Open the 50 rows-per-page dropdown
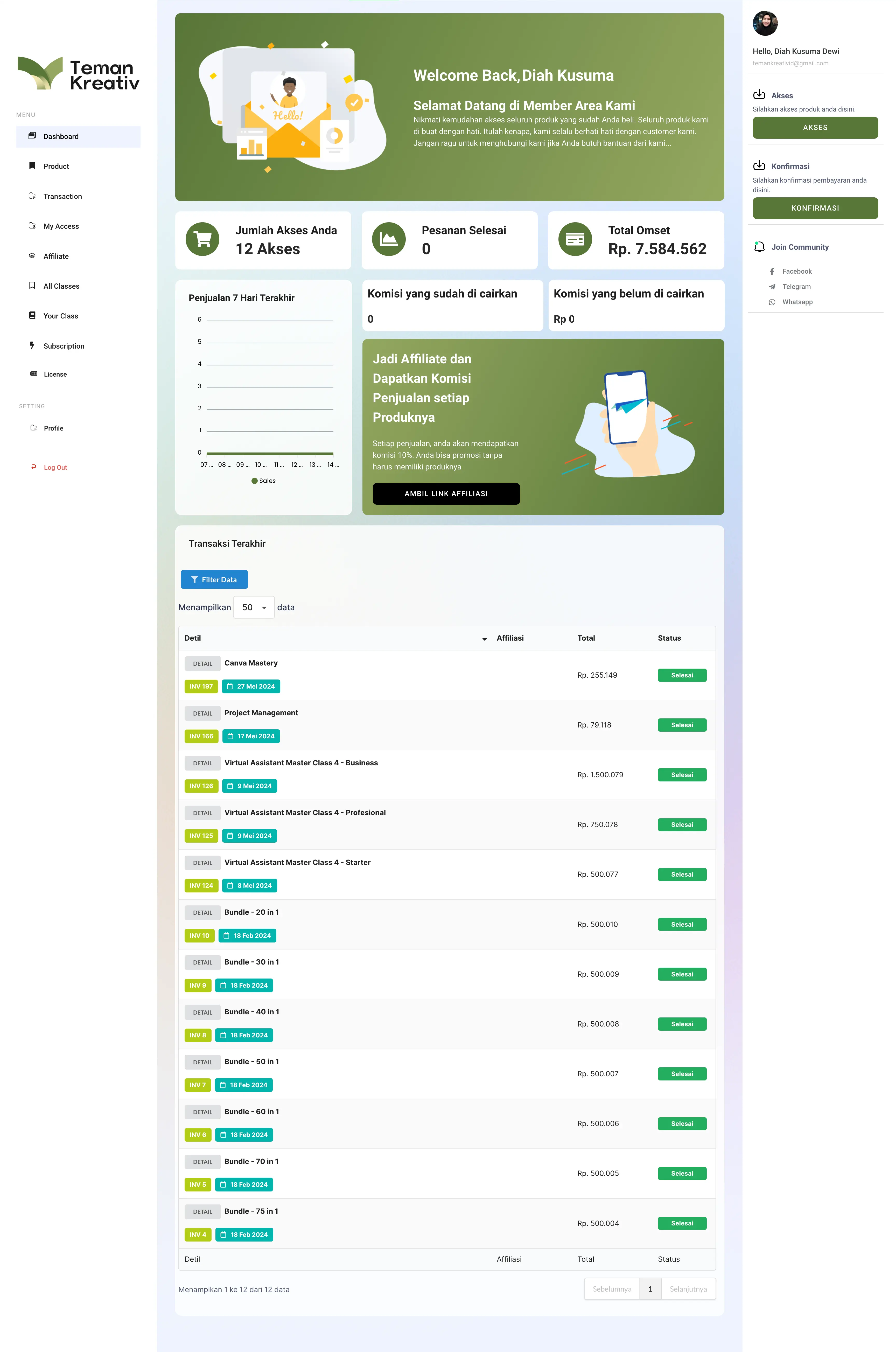 254,607
